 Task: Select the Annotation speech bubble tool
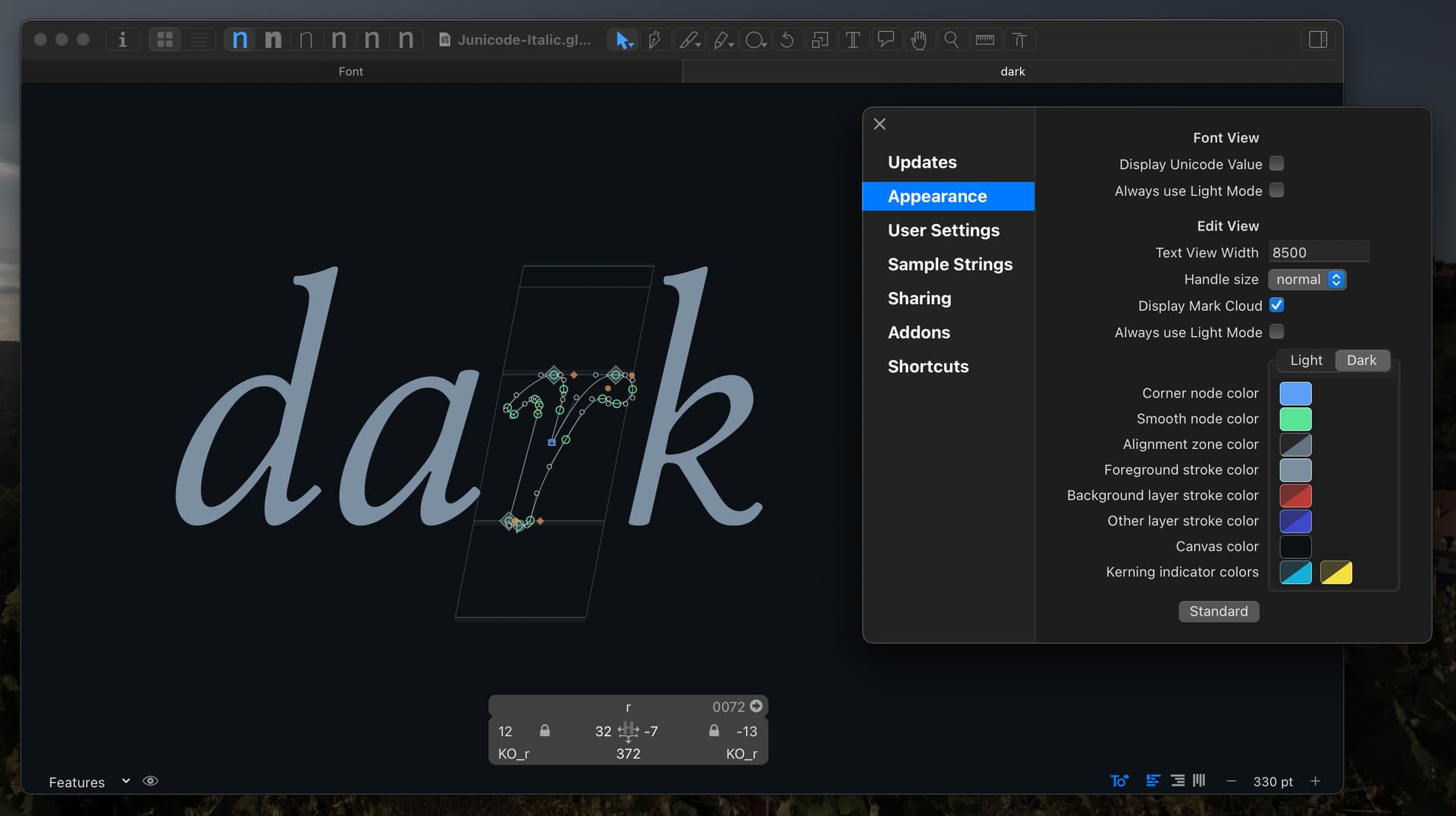pos(885,39)
